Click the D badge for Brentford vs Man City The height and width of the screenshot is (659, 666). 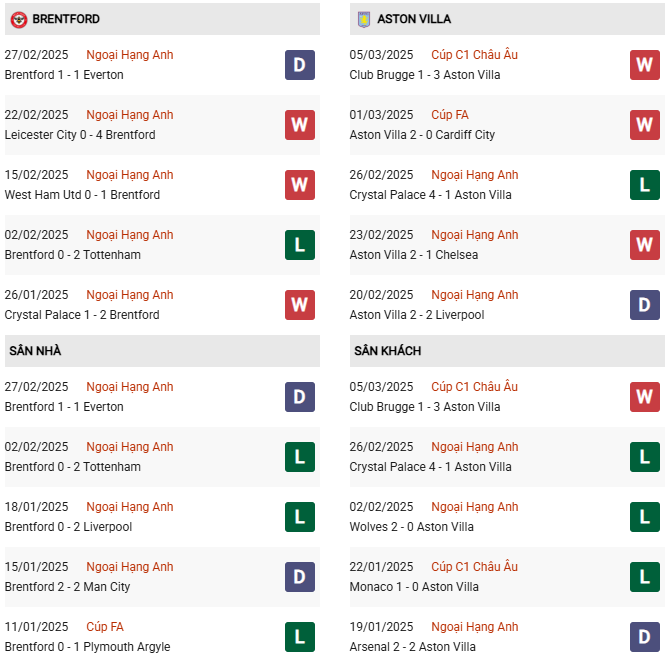click(300, 577)
